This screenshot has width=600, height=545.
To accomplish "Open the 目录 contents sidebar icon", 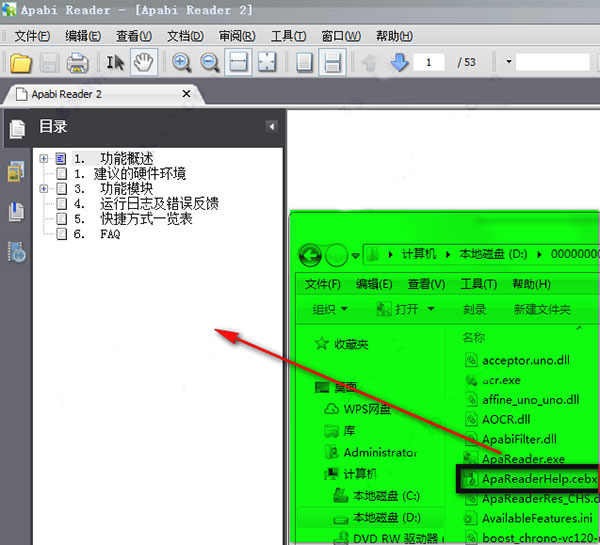I will click(17, 129).
